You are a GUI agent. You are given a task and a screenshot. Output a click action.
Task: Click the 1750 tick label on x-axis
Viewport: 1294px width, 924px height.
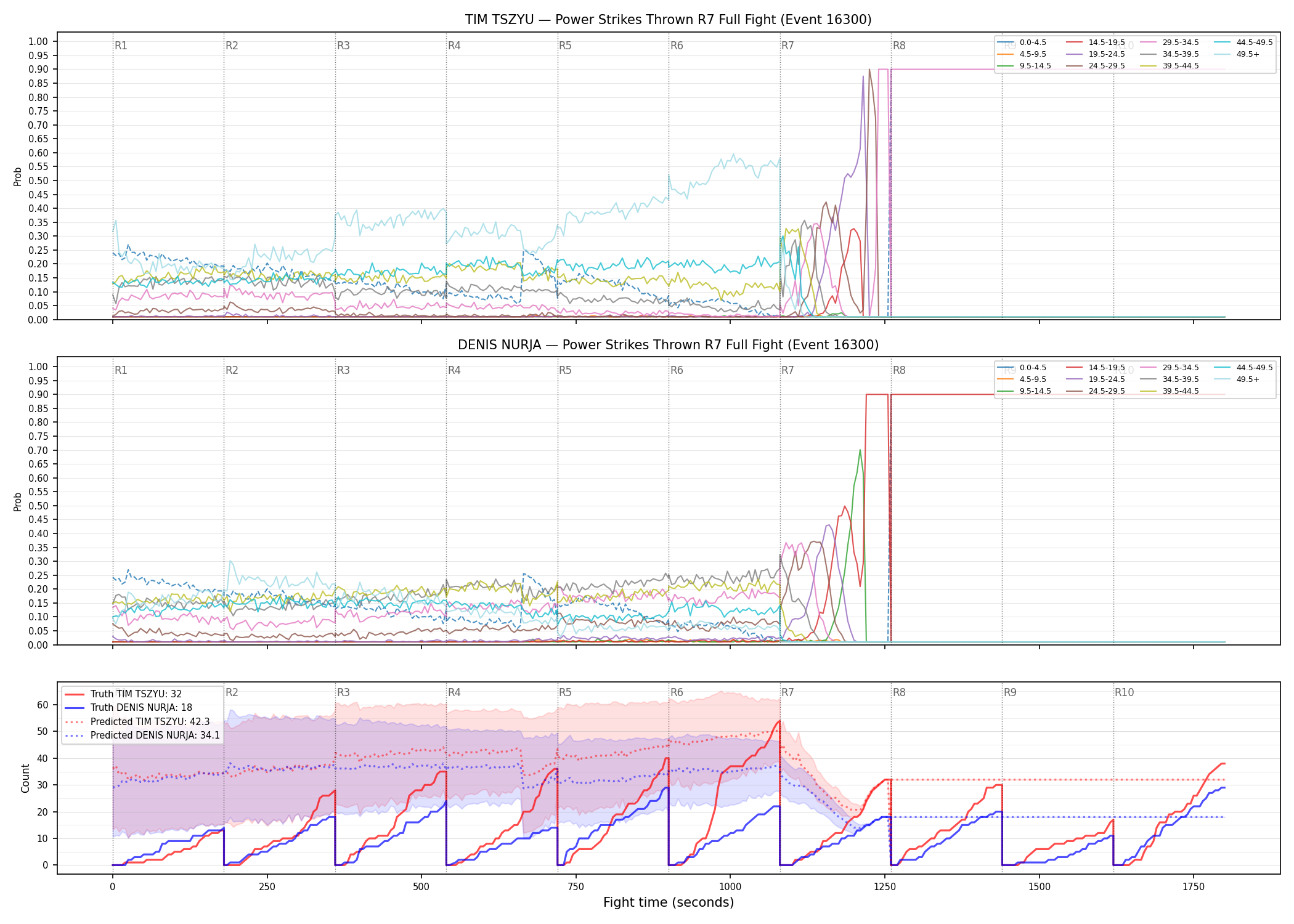click(x=1194, y=887)
